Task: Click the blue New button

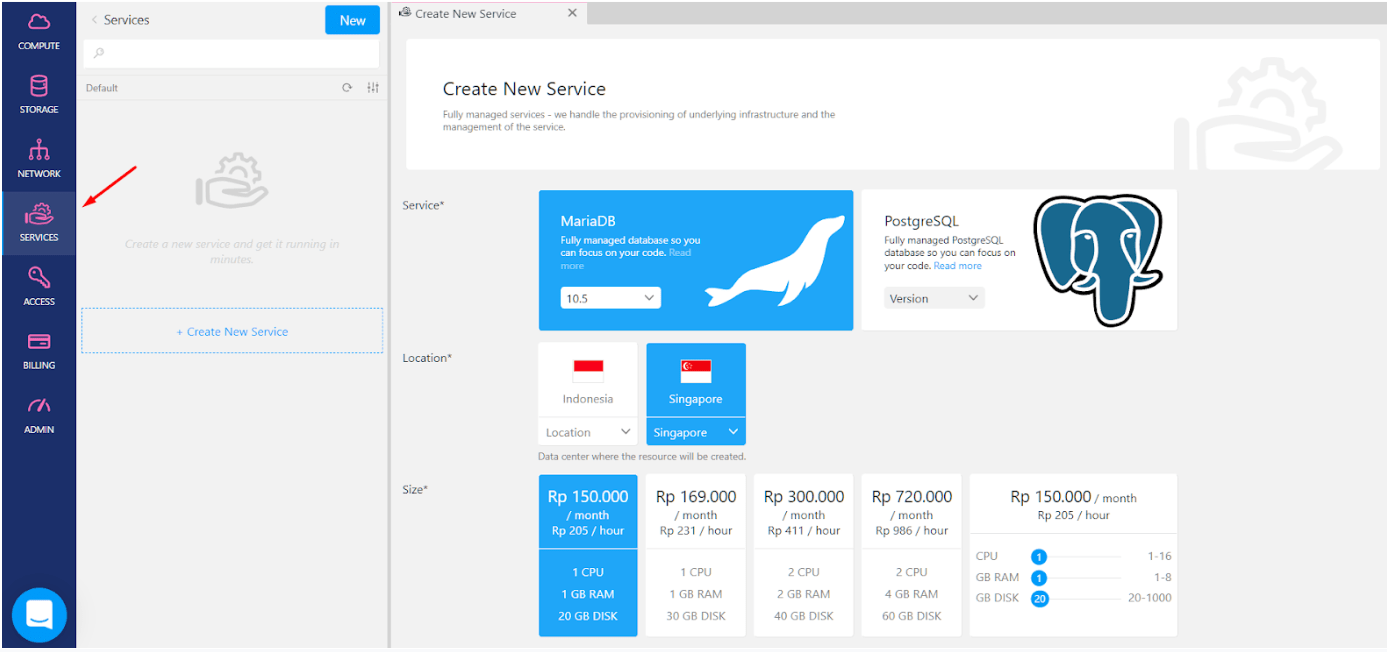Action: (352, 20)
